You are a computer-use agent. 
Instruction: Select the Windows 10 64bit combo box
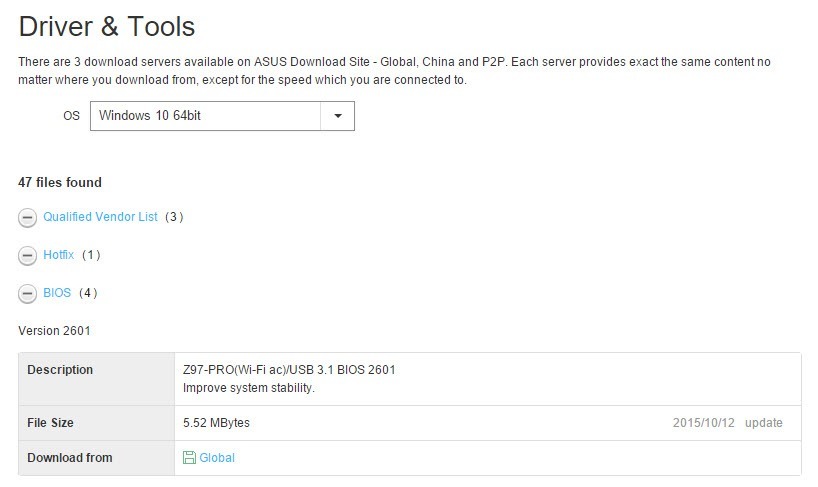[206, 116]
